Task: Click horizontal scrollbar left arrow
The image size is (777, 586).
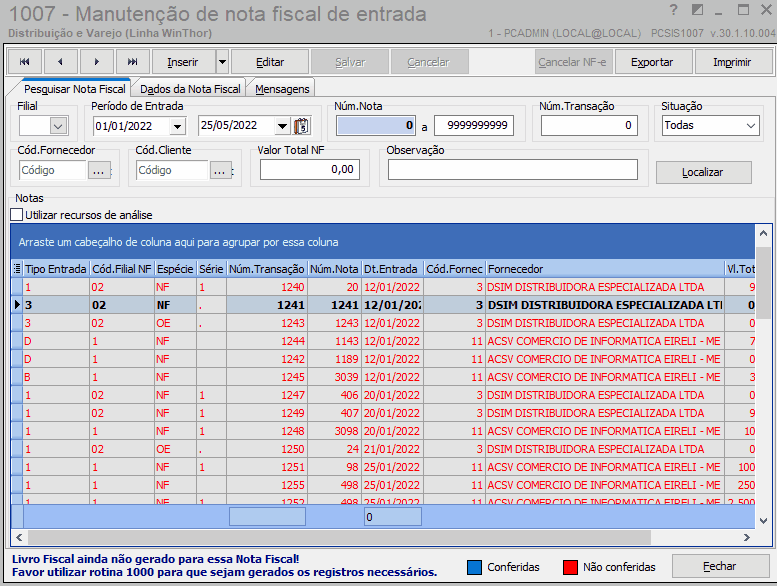Action: tap(19, 537)
